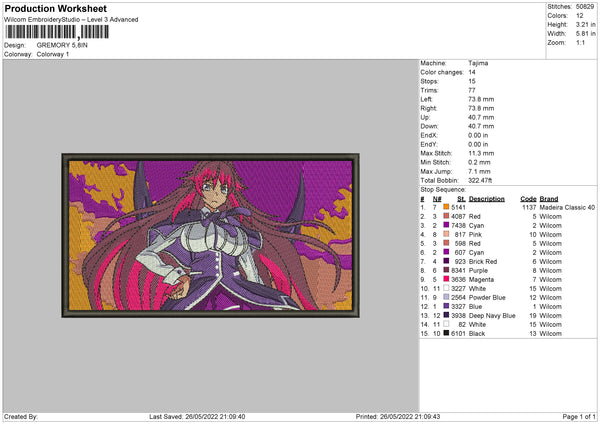The height and width of the screenshot is (424, 600).
Task: Click the Max Stitch value 11.3 mm
Action: coord(481,153)
